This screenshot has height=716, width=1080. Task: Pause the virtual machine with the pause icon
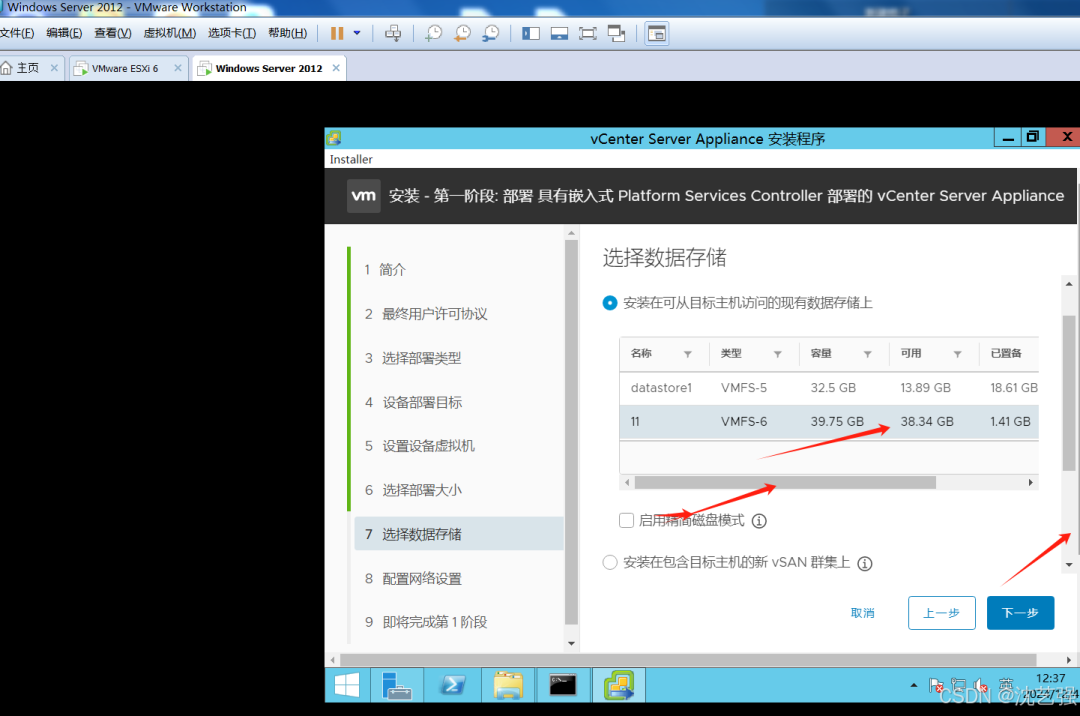click(337, 33)
